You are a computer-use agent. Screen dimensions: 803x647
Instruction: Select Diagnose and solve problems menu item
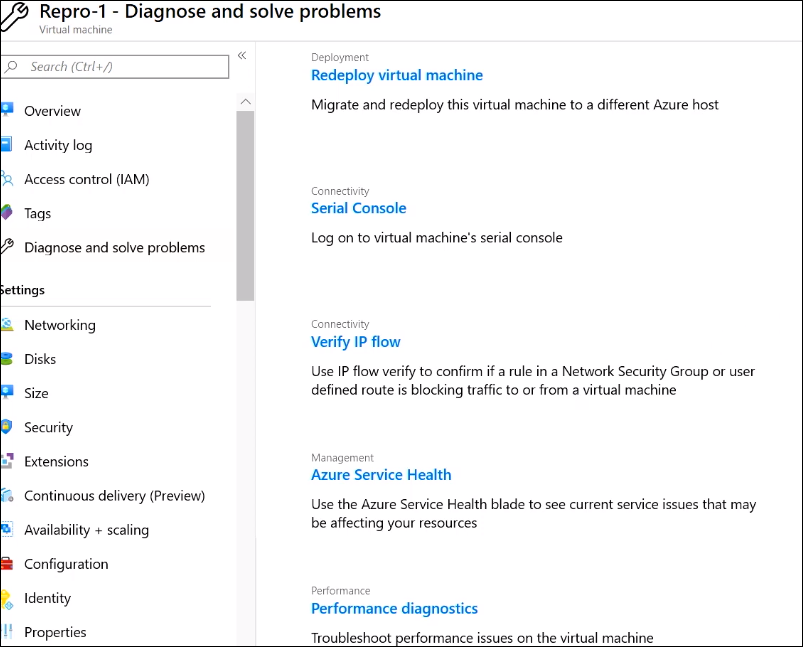(114, 247)
